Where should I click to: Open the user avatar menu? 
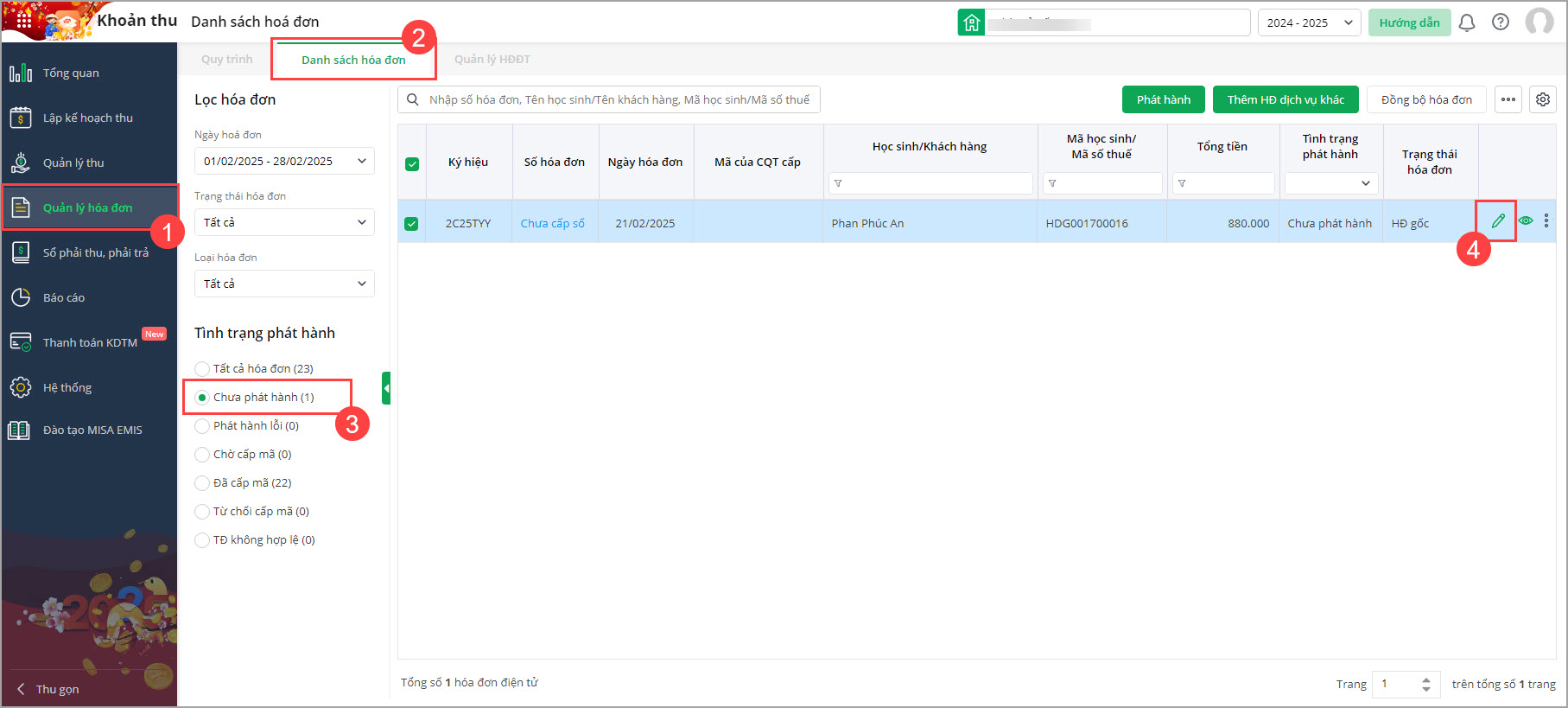[1539, 22]
